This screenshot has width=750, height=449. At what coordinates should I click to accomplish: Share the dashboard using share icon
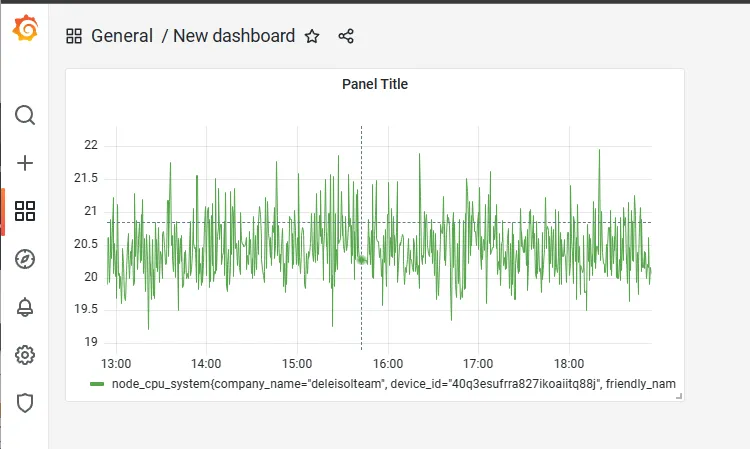346,36
